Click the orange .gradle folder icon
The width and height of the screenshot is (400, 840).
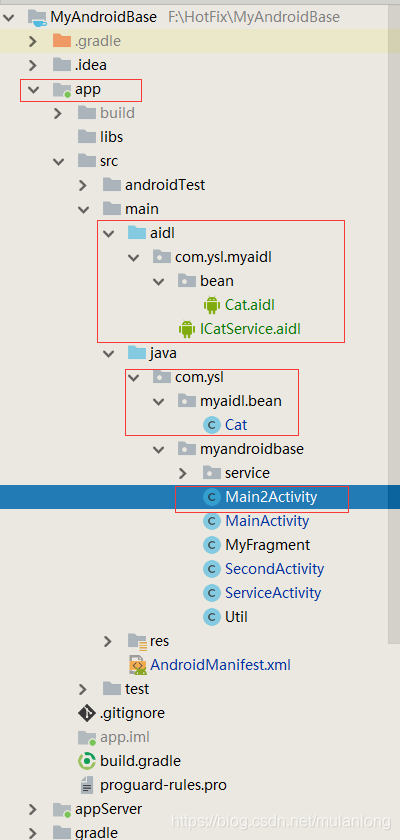(62, 41)
